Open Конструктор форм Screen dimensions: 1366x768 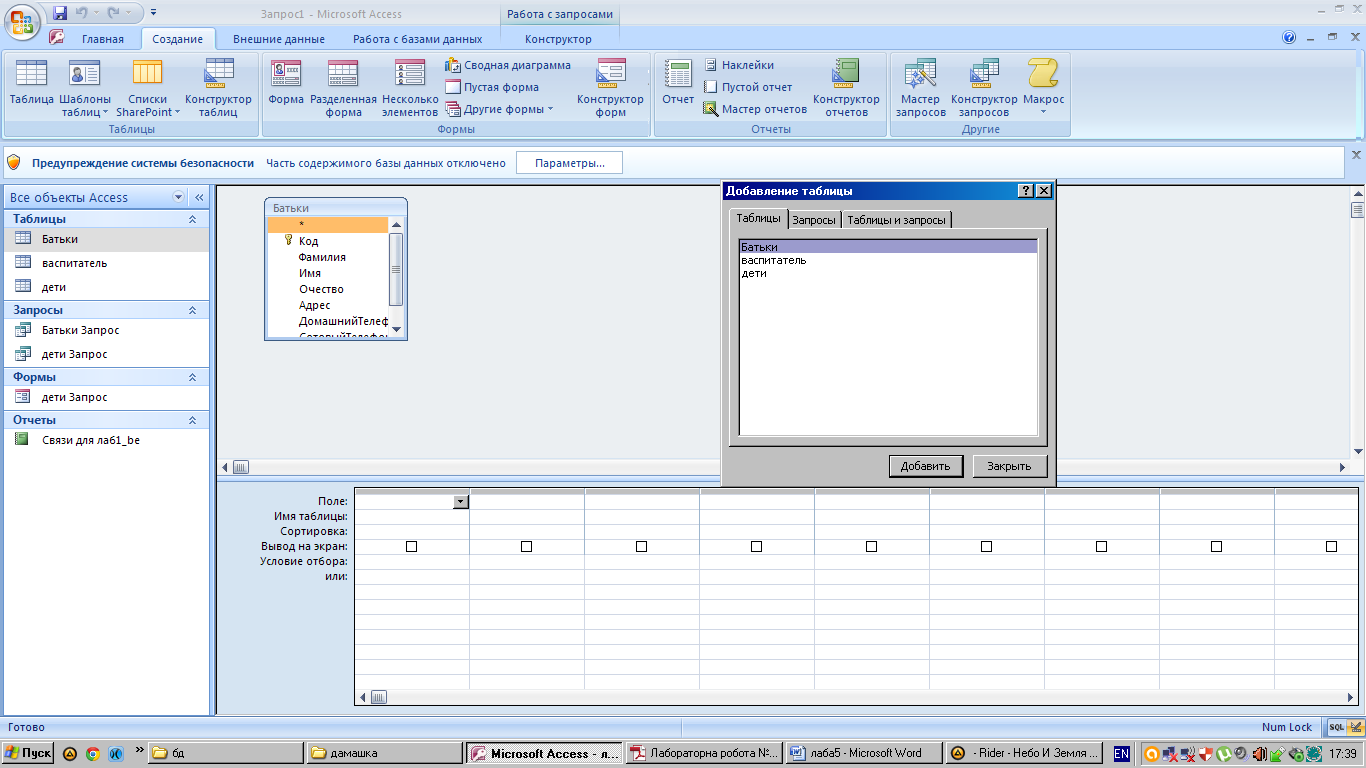(610, 88)
